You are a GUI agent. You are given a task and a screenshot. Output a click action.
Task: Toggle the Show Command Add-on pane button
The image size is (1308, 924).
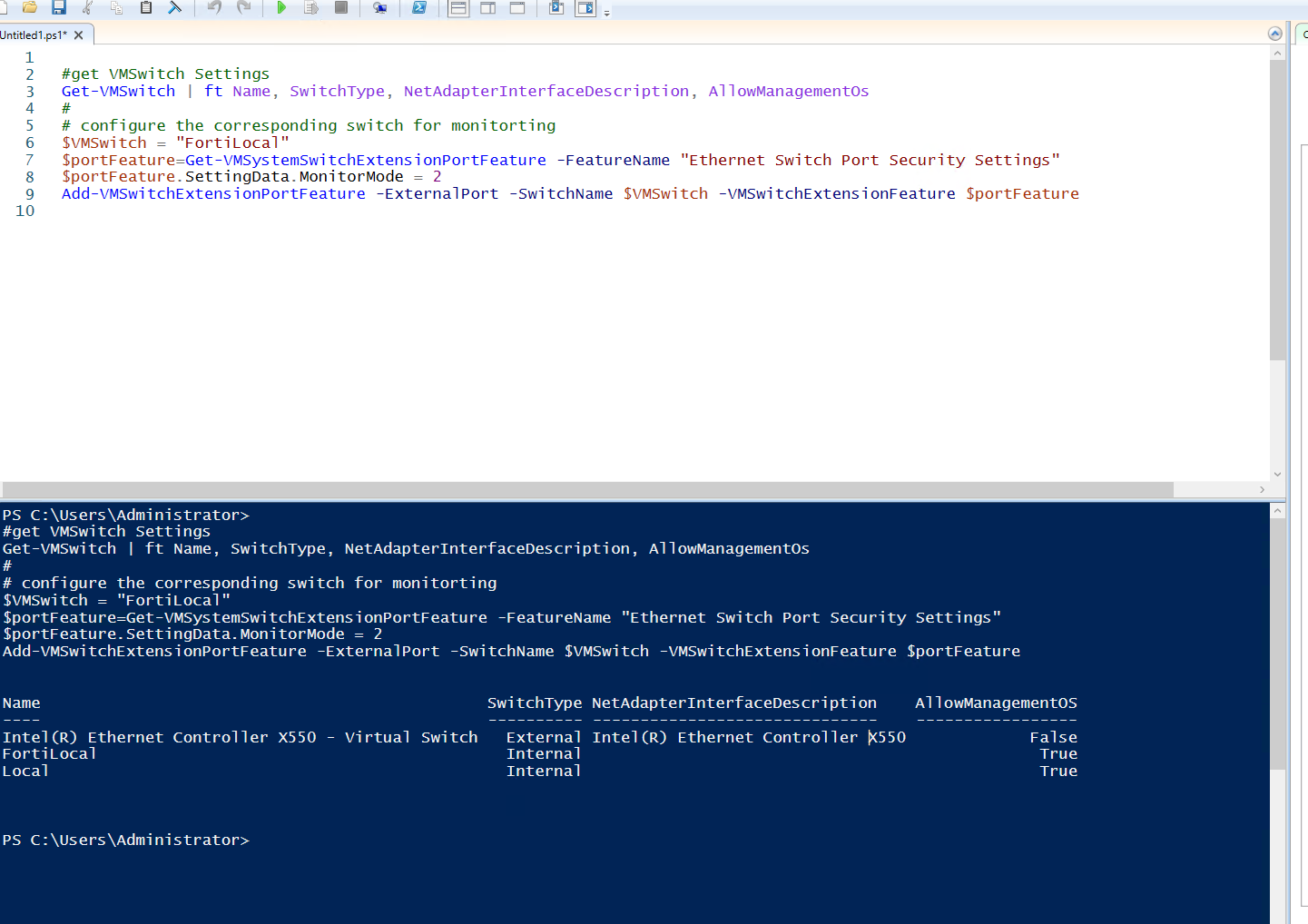(x=585, y=8)
